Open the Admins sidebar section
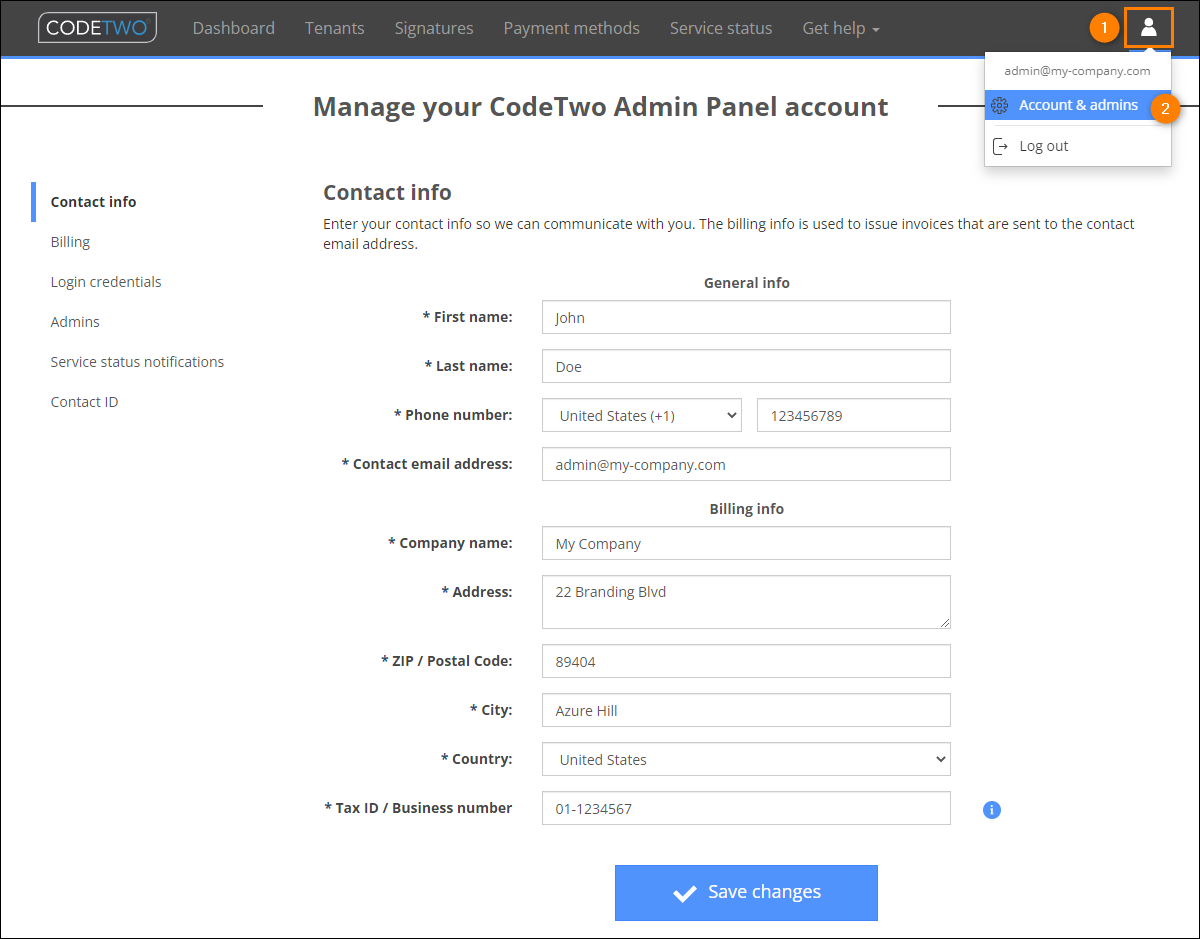1200x939 pixels. click(x=74, y=321)
